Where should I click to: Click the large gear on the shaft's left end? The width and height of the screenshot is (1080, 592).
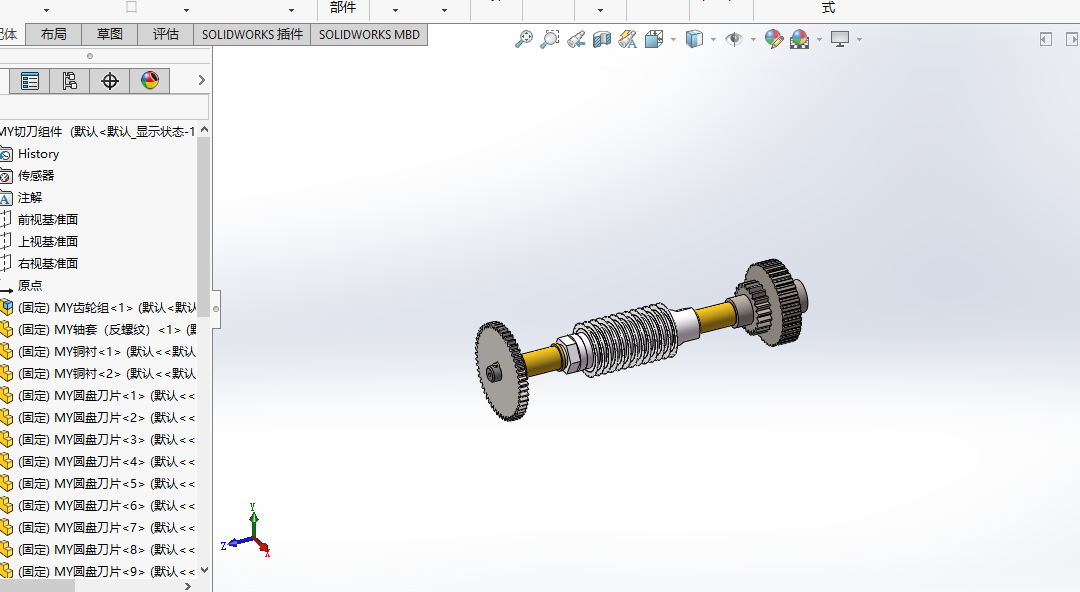point(500,372)
